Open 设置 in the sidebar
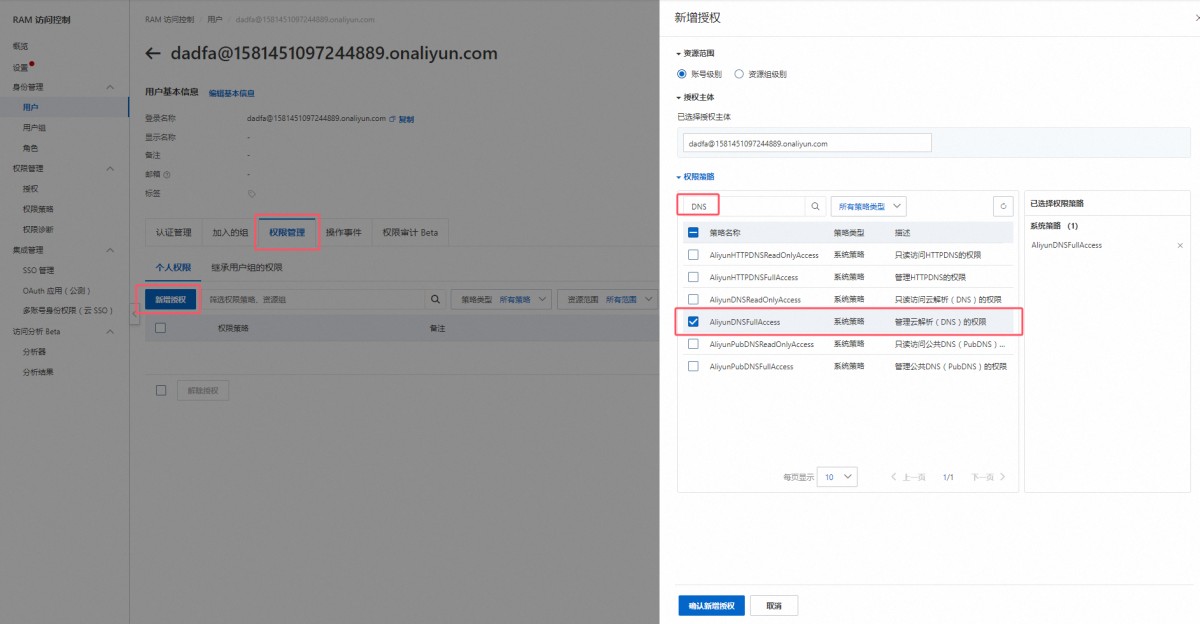The width and height of the screenshot is (1200, 624). [21, 67]
